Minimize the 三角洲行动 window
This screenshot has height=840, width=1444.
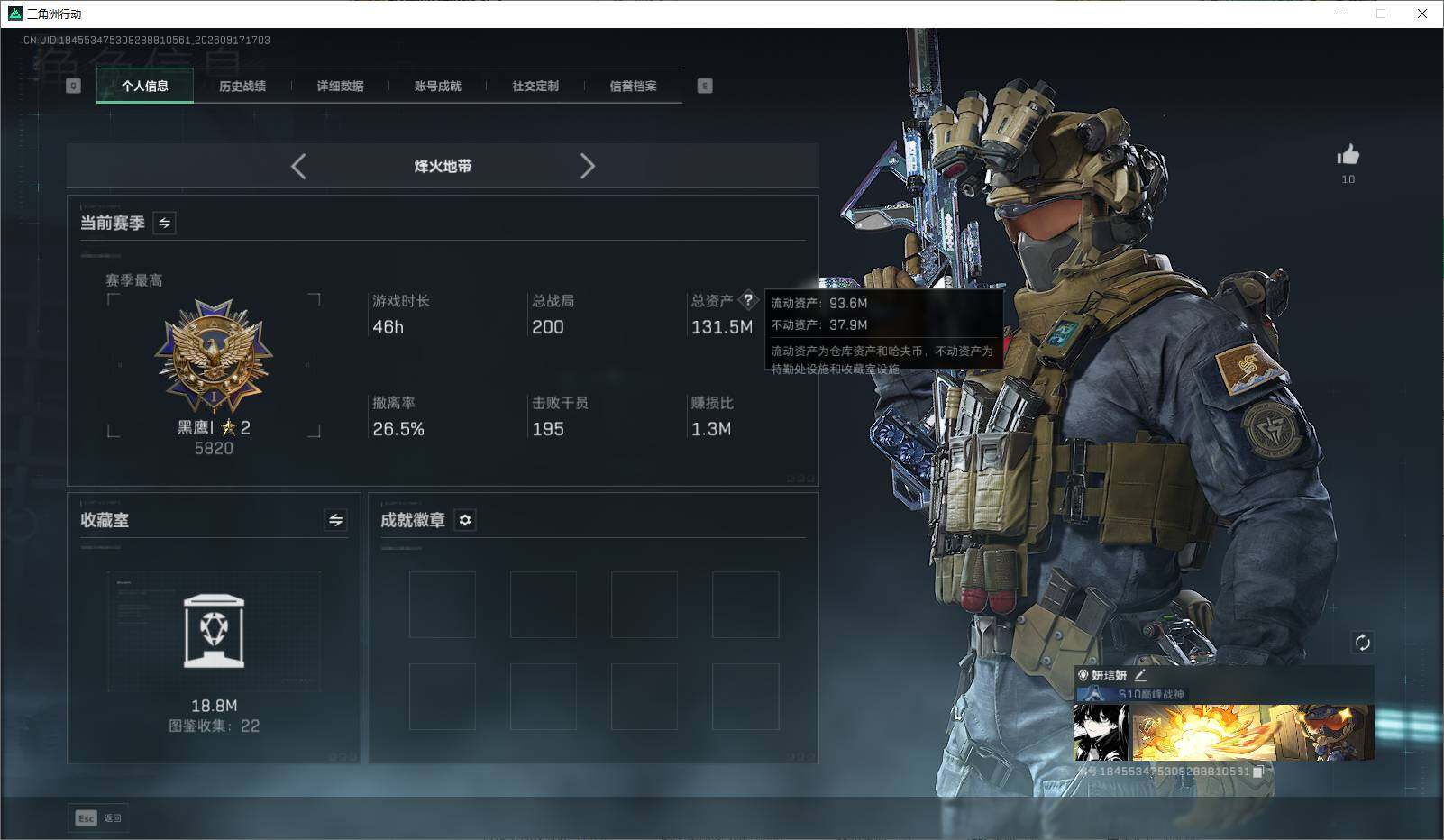point(1339,14)
